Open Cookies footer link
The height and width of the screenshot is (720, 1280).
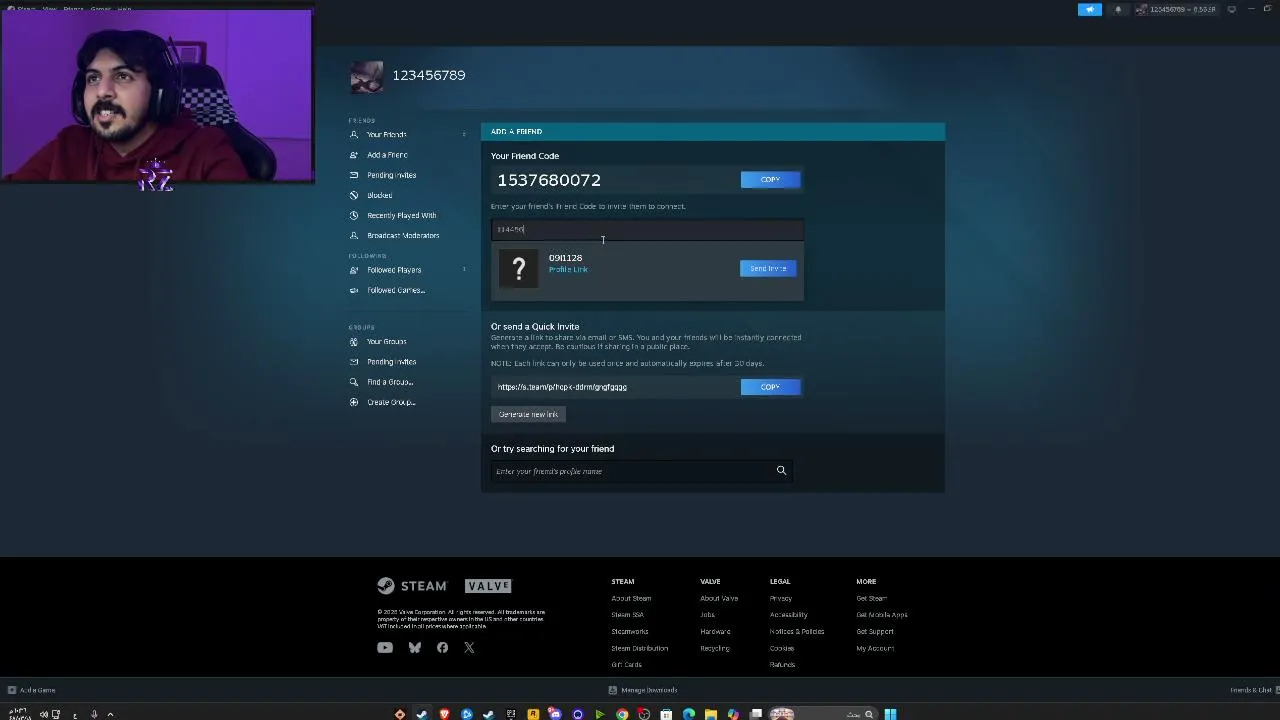click(x=782, y=648)
